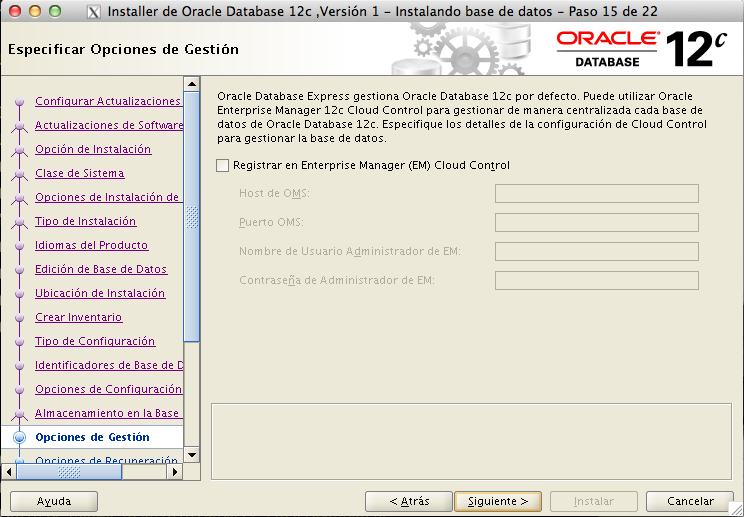Click Nombre de Usuario Administrador de EM field
The width and height of the screenshot is (744, 517).
(596, 251)
